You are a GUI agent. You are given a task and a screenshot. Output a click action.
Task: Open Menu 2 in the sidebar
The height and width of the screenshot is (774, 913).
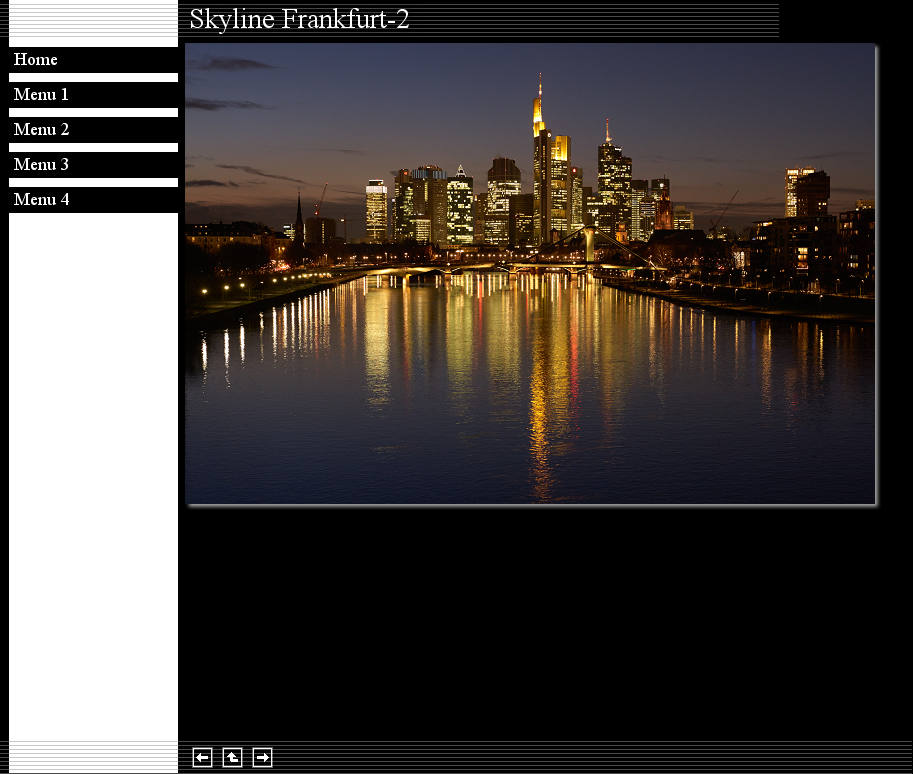click(41, 130)
